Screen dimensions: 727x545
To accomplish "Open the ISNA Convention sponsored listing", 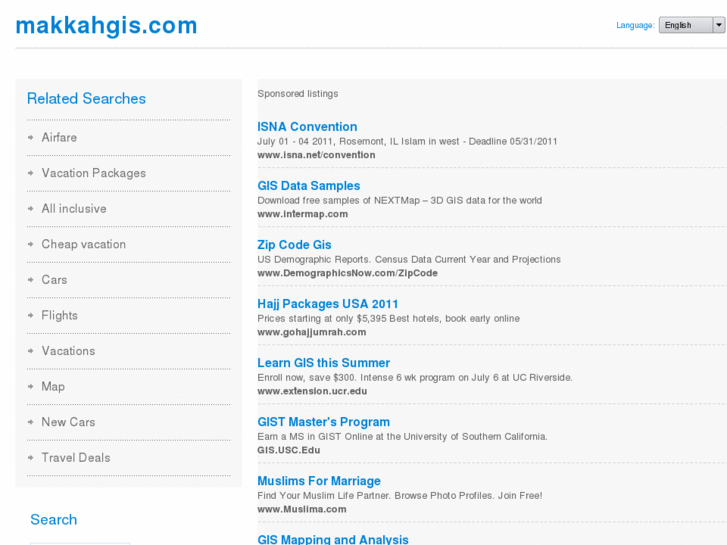I will 307,127.
